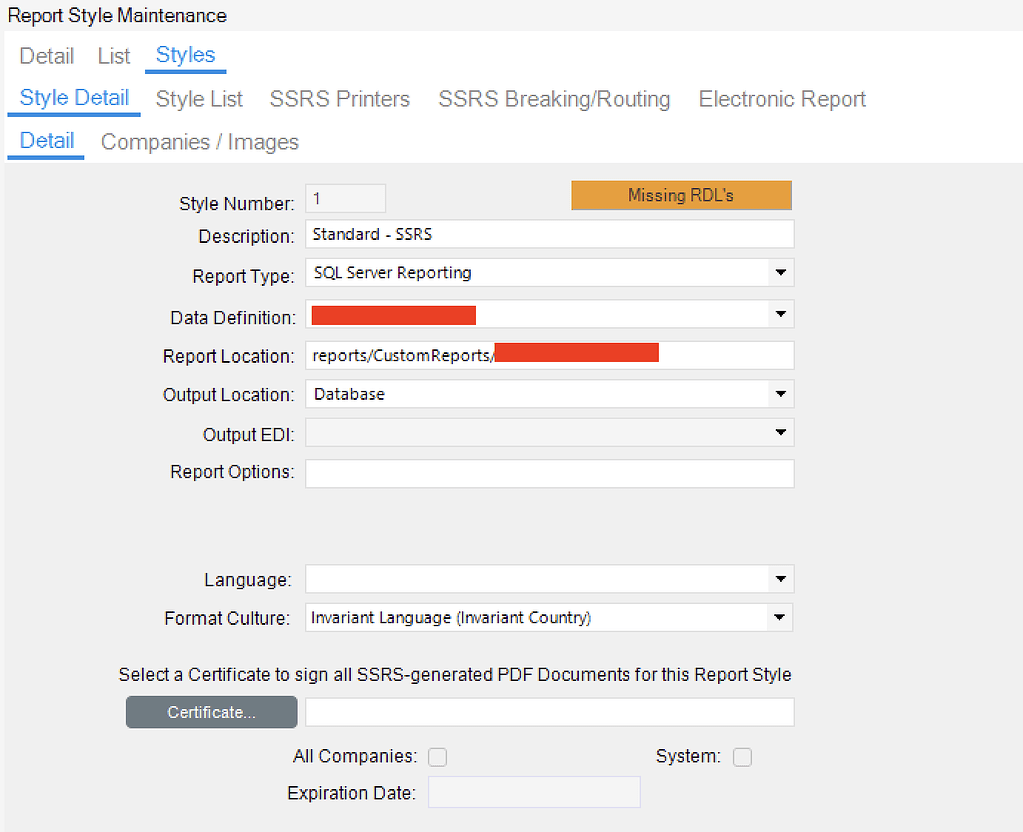Expand the Output EDI dropdown

pyautogui.click(x=780, y=432)
